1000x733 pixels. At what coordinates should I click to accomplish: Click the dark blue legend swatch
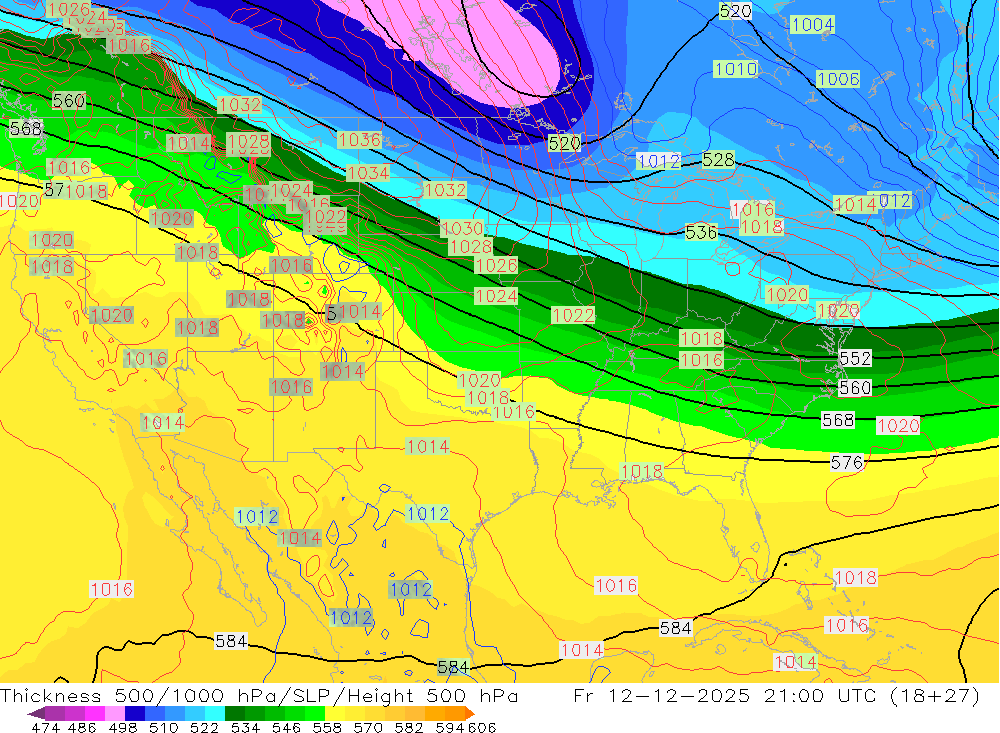click(x=134, y=714)
